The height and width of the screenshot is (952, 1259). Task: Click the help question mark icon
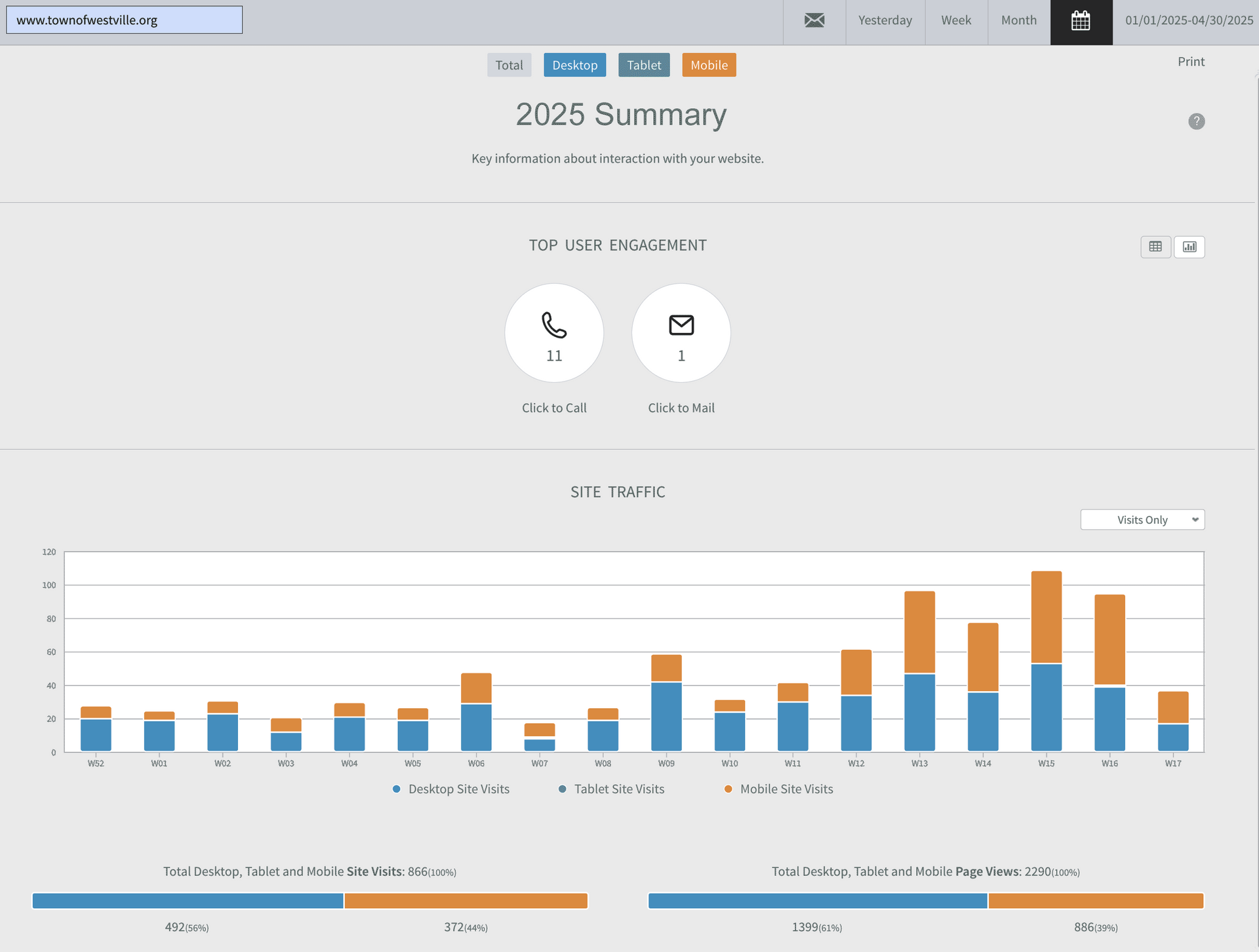(x=1196, y=121)
